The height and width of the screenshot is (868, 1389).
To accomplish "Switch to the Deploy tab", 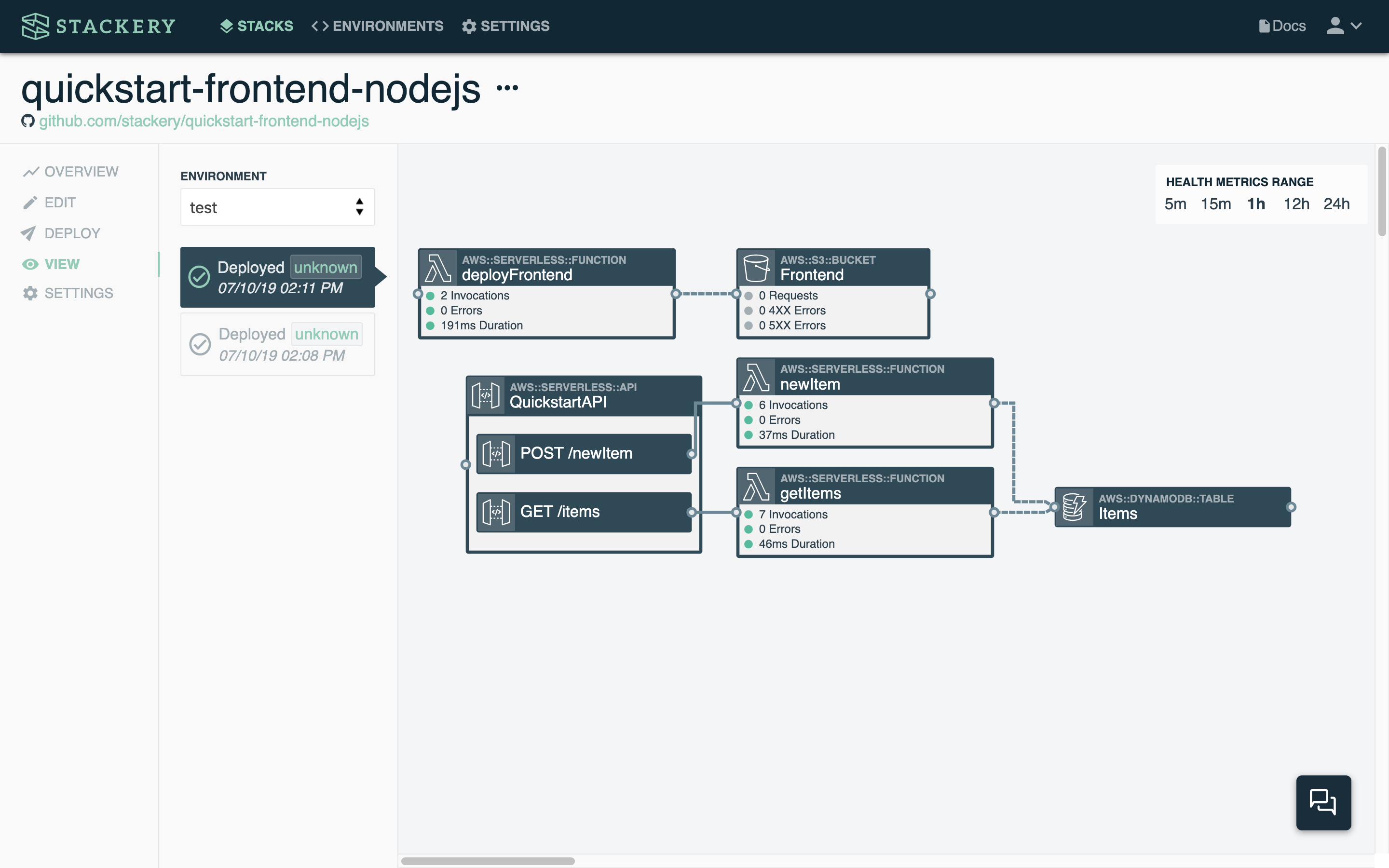I will (61, 233).
